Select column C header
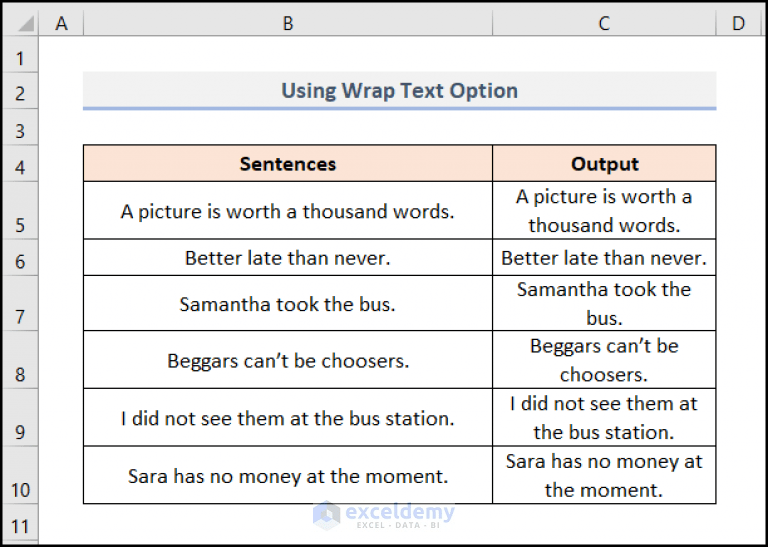 pos(604,23)
